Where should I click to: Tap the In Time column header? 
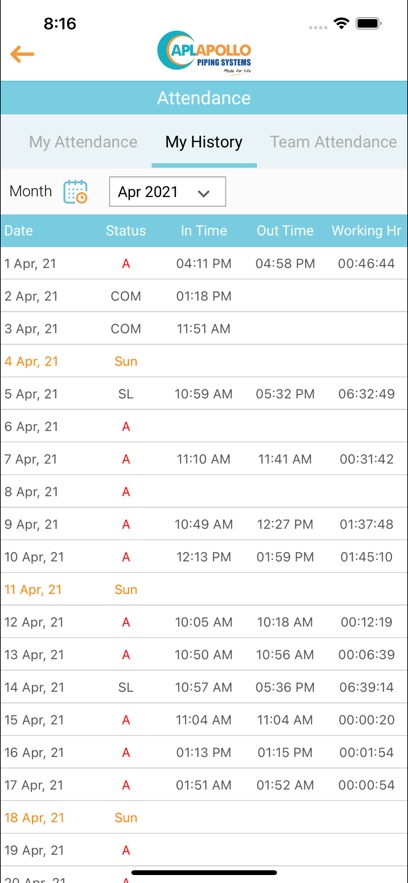tap(204, 230)
